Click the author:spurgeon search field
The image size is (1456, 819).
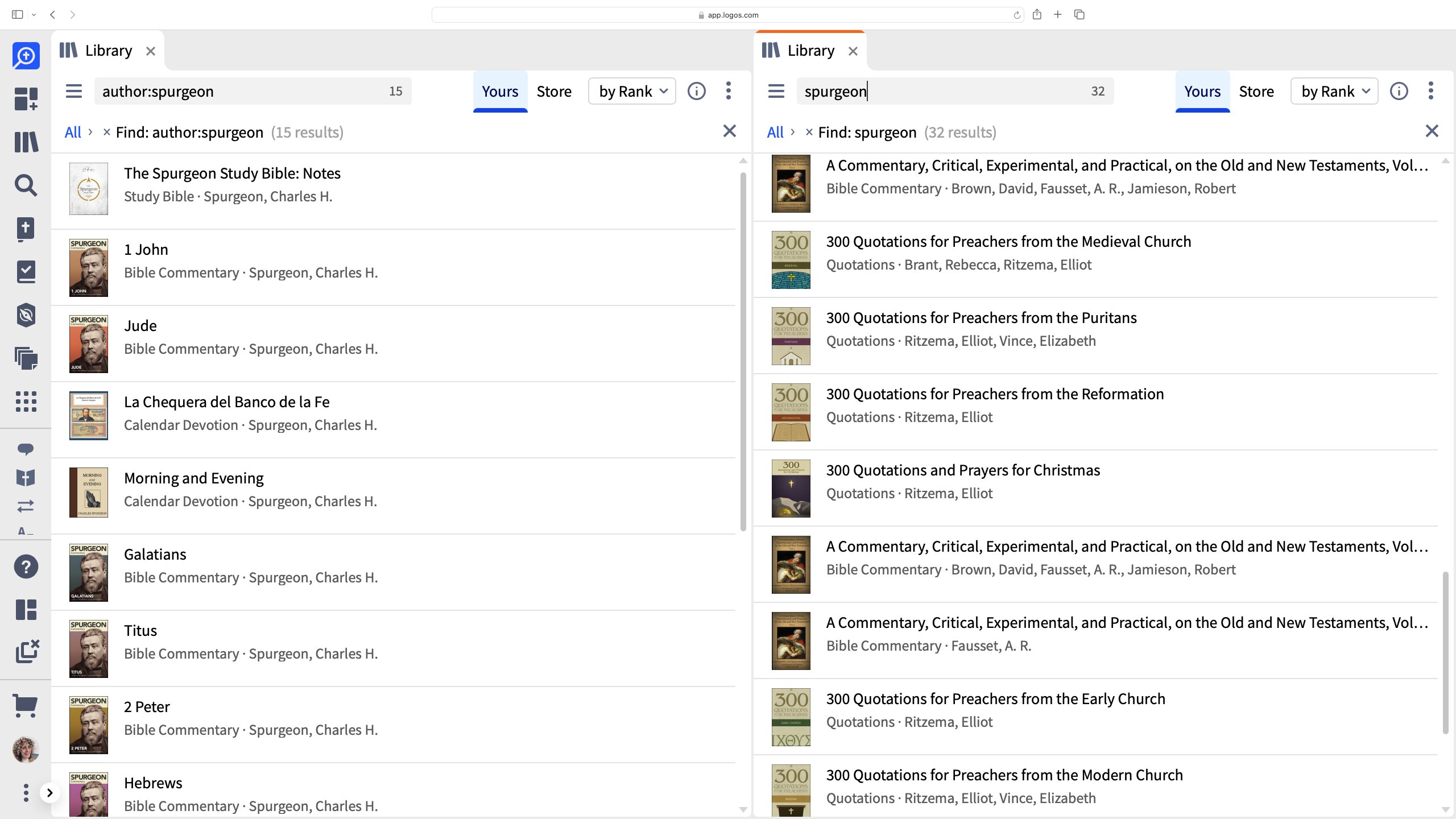pos(253,91)
